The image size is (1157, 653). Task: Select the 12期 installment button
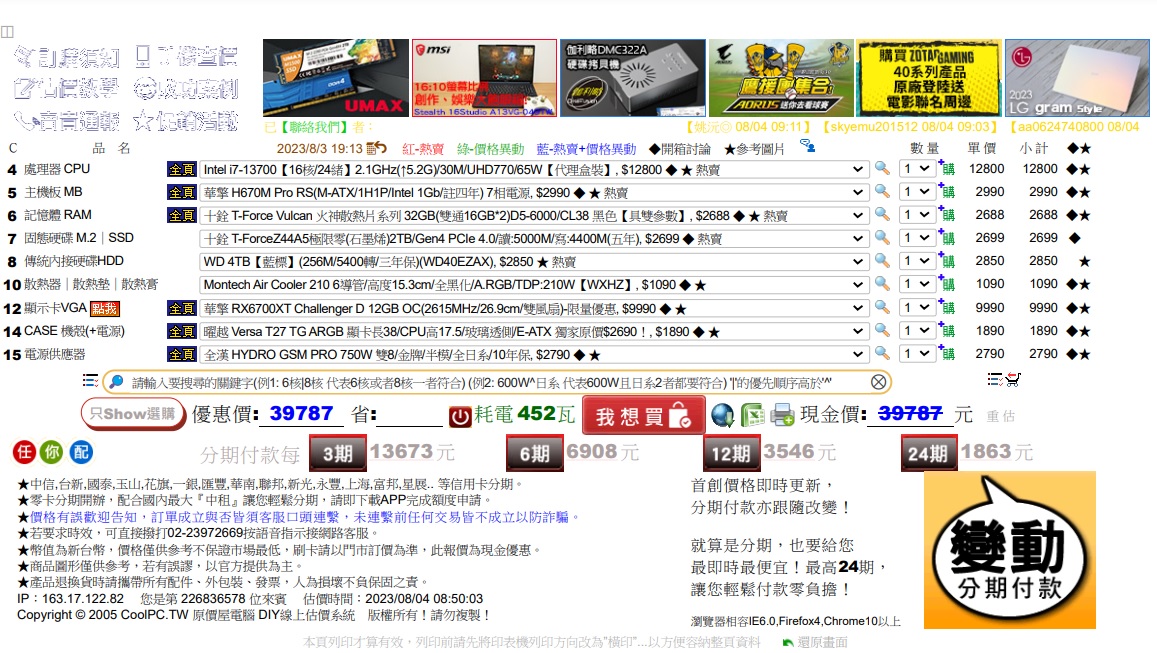pyautogui.click(x=731, y=453)
